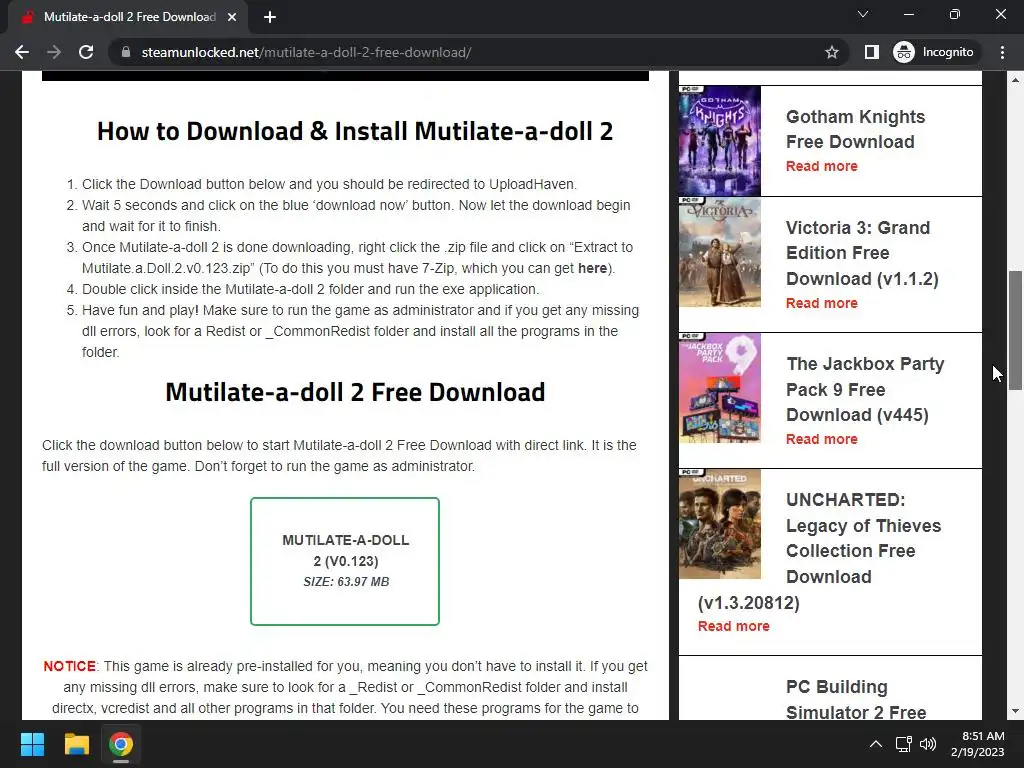The height and width of the screenshot is (768, 1024).
Task: View site information lock icon
Action: [125, 52]
